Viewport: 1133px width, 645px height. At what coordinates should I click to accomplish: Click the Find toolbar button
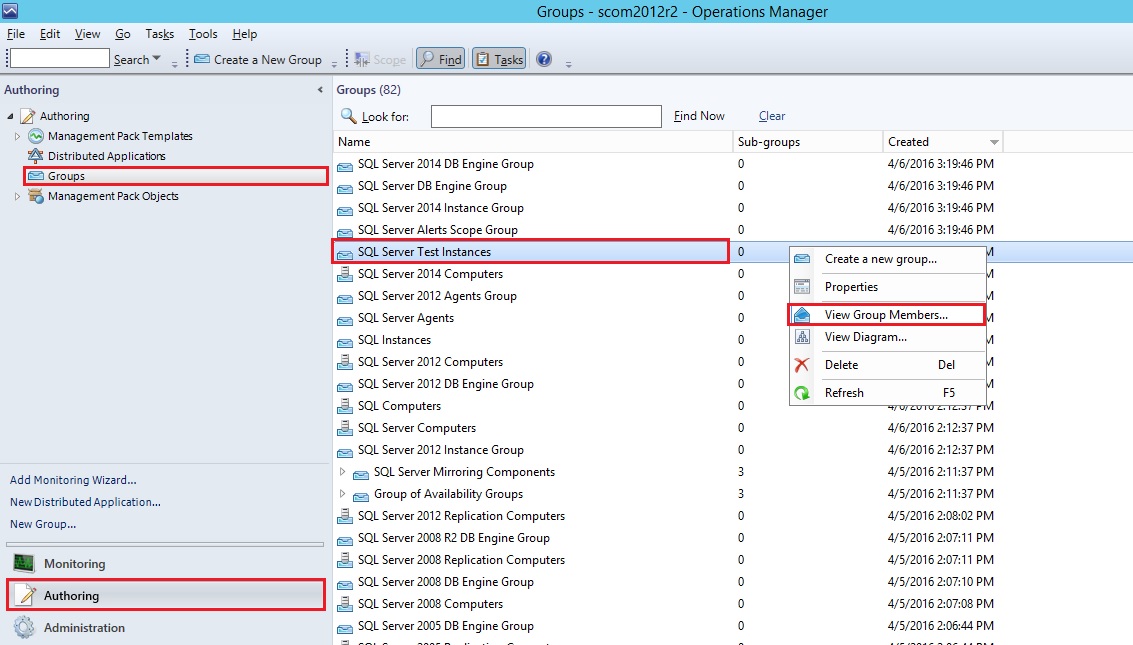[x=441, y=59]
